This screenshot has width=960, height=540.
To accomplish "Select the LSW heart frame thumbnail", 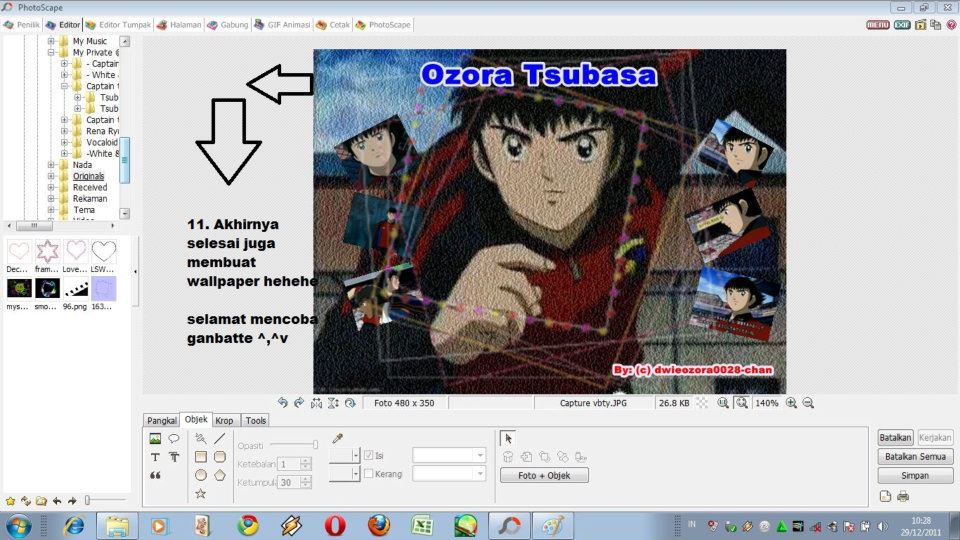I will (x=103, y=251).
